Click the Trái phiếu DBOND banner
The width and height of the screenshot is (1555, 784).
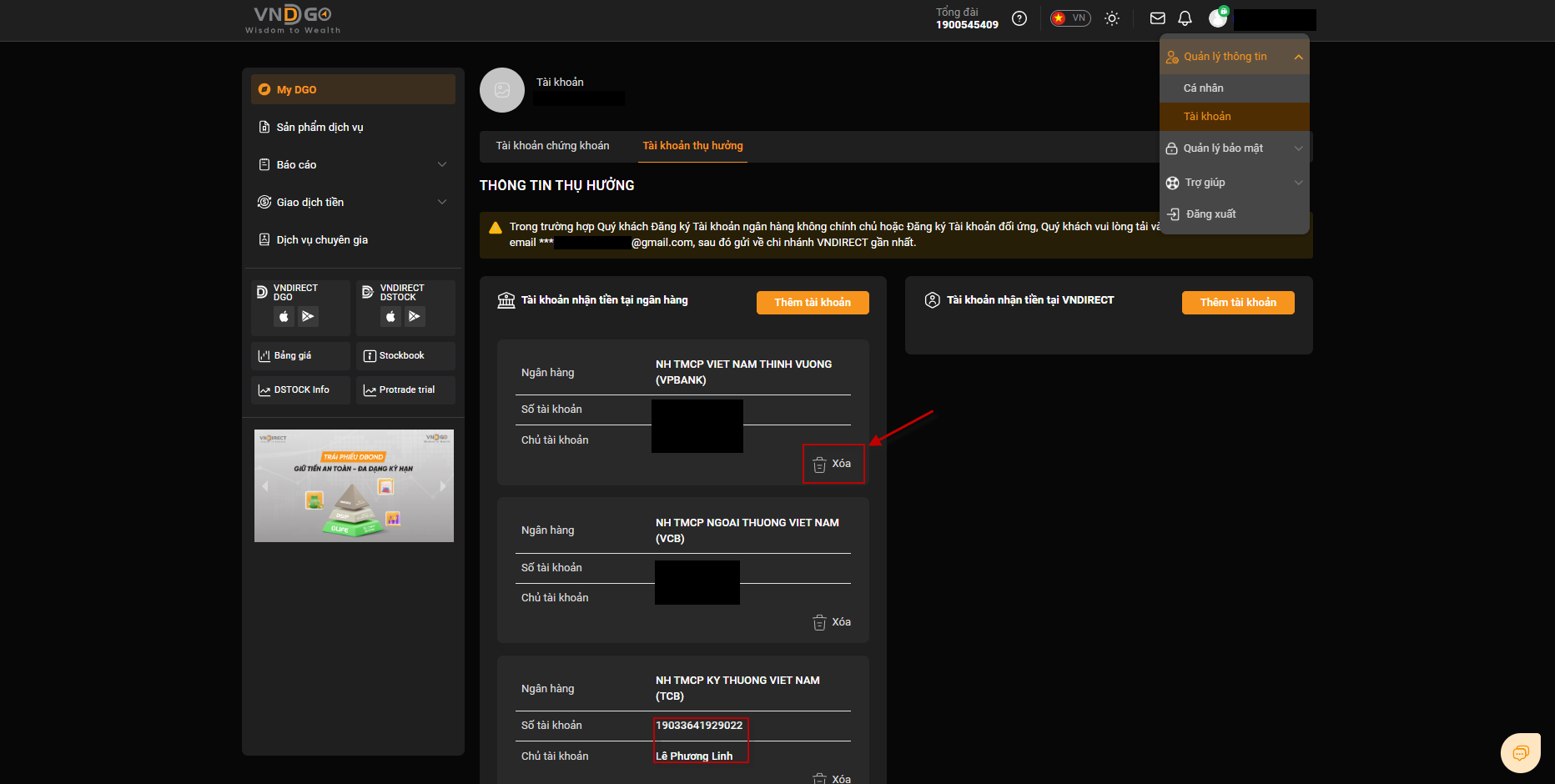click(354, 485)
